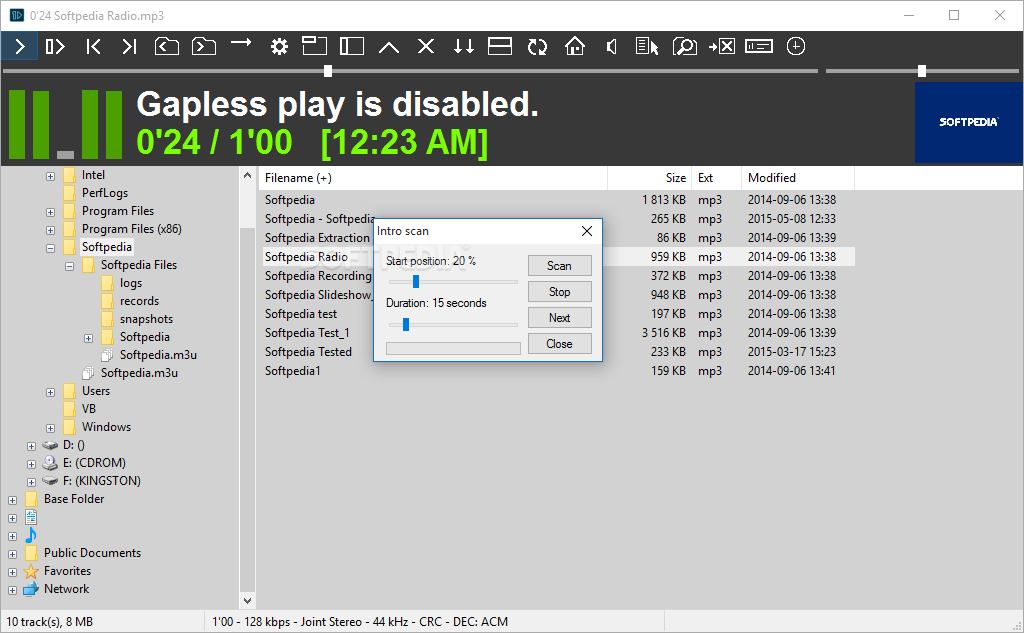Click the home folder icon

pos(575,46)
